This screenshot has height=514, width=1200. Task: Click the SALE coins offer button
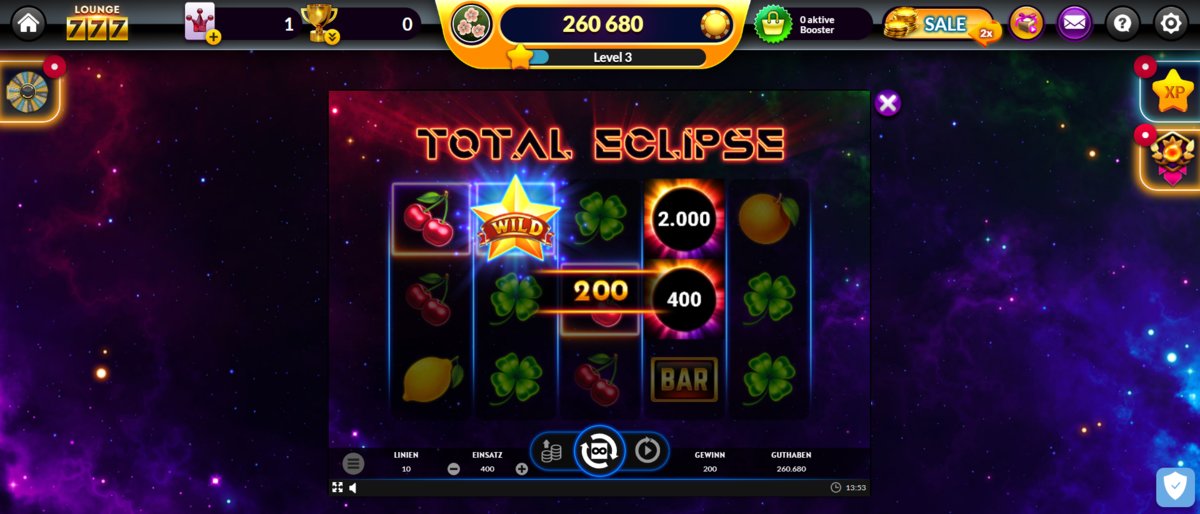click(x=938, y=24)
